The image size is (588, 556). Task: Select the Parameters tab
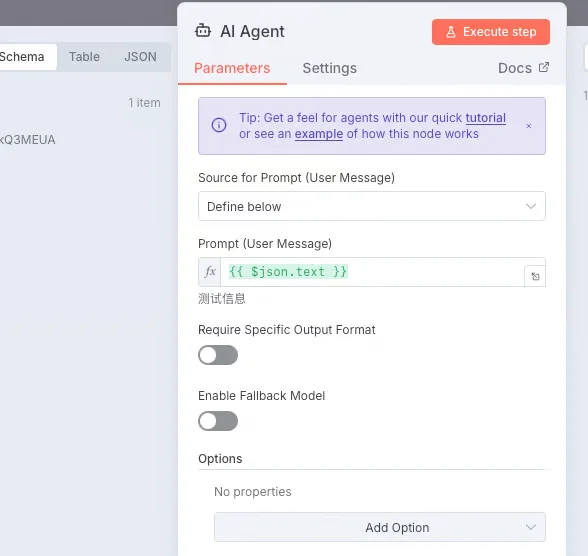click(232, 68)
